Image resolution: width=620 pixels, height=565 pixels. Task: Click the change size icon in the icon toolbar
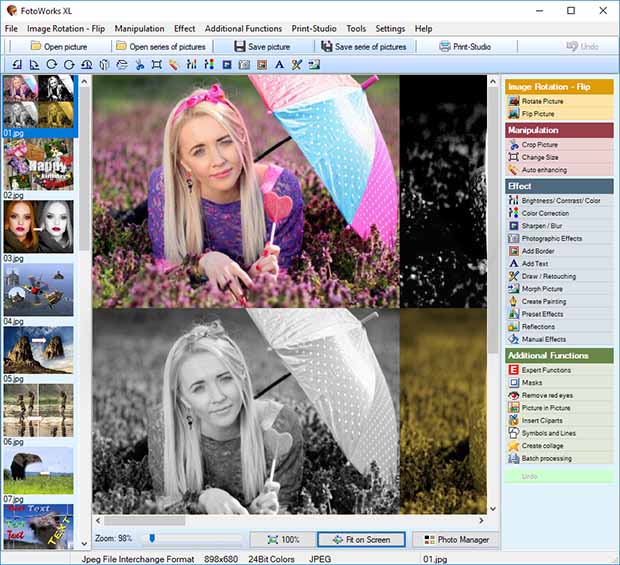(157, 64)
